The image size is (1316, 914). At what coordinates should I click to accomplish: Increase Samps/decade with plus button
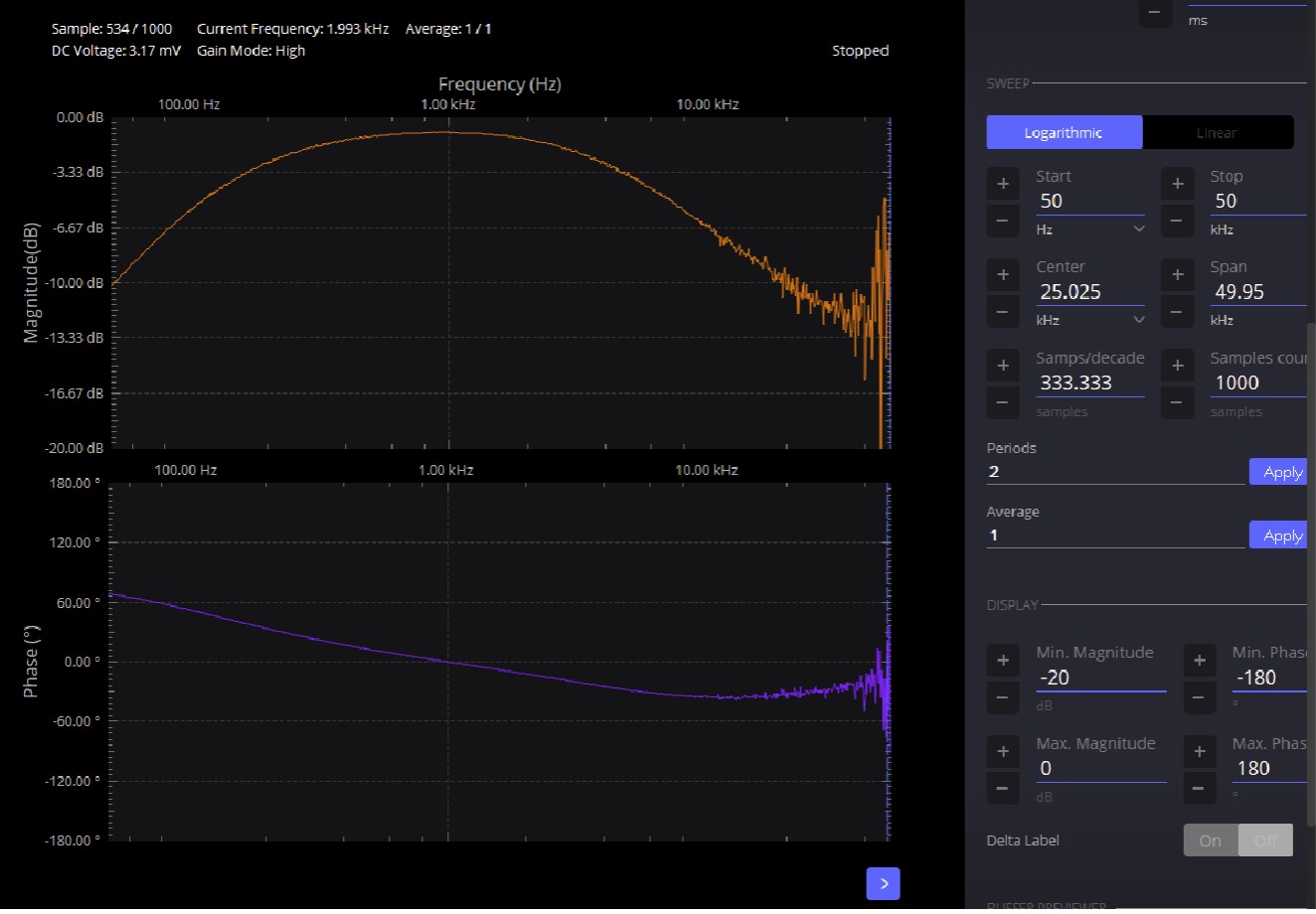click(1003, 366)
